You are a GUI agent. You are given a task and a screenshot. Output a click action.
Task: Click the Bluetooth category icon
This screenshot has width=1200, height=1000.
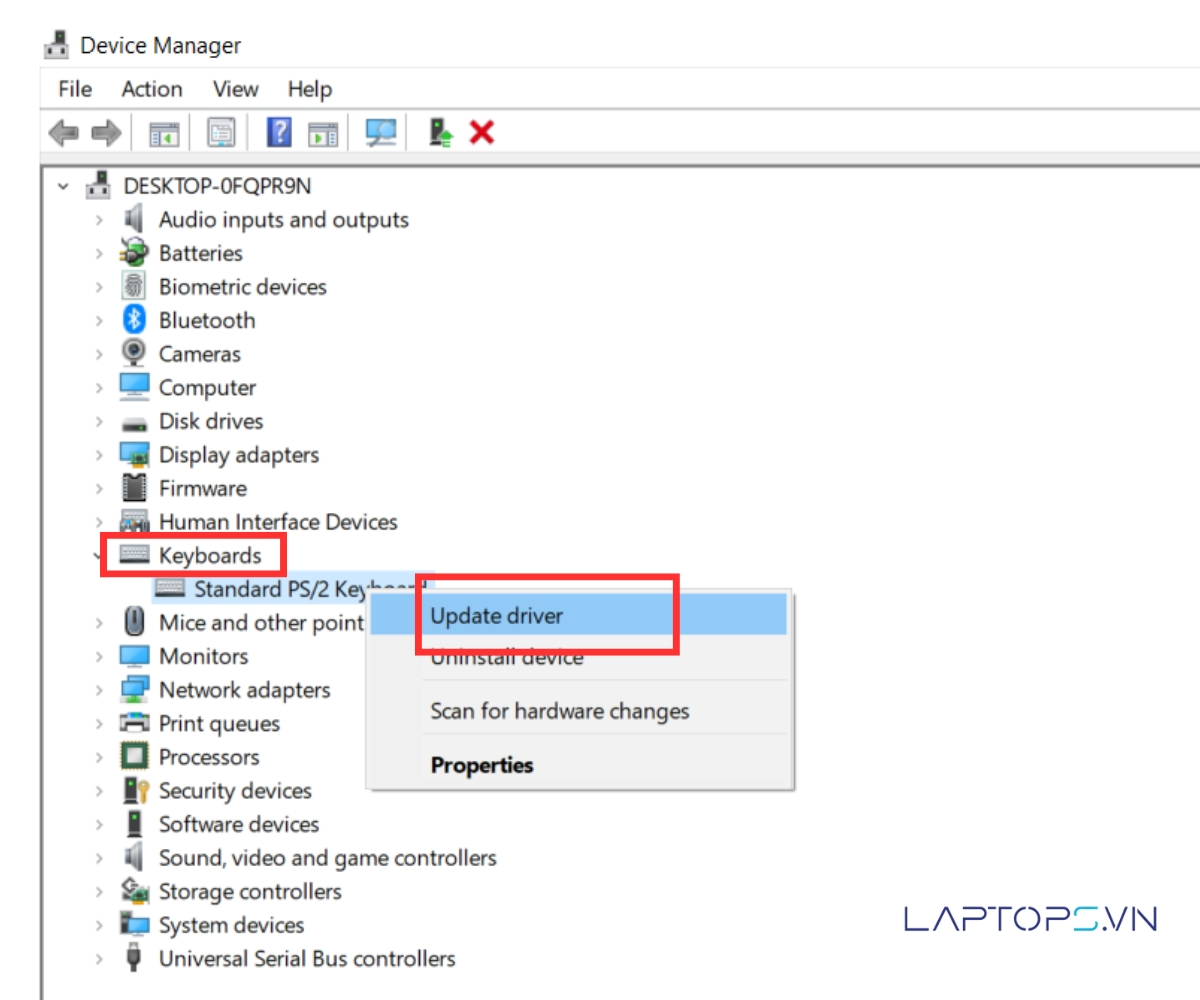(134, 320)
